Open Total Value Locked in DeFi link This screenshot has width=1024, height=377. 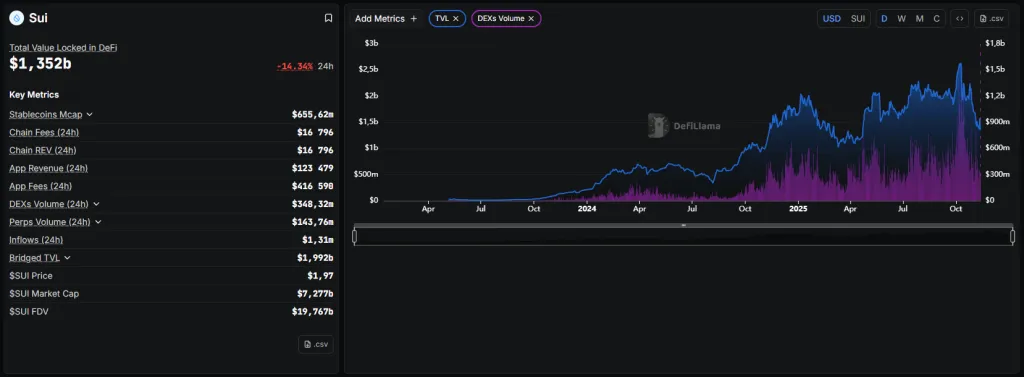coord(63,48)
